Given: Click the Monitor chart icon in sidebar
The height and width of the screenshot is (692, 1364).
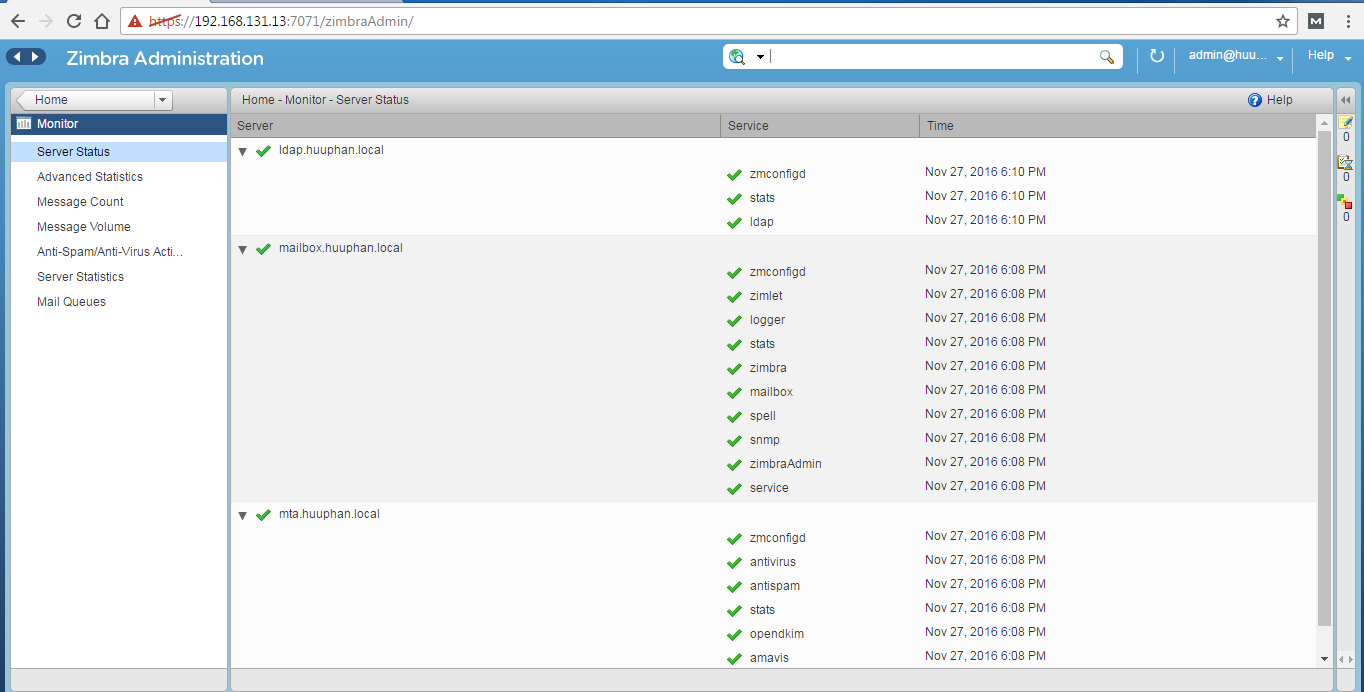Looking at the screenshot, I should pyautogui.click(x=24, y=124).
